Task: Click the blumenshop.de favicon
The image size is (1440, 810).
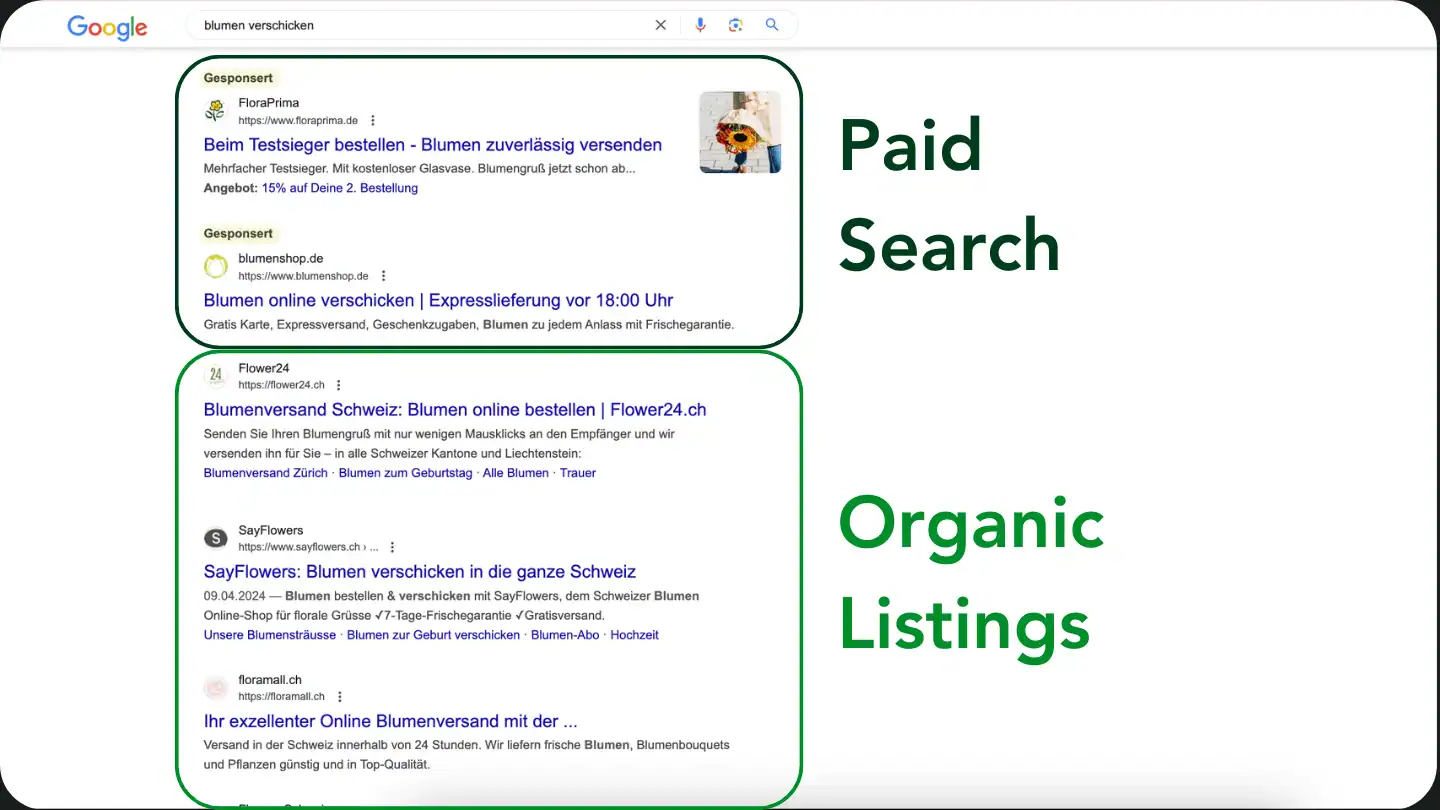Action: pos(215,266)
